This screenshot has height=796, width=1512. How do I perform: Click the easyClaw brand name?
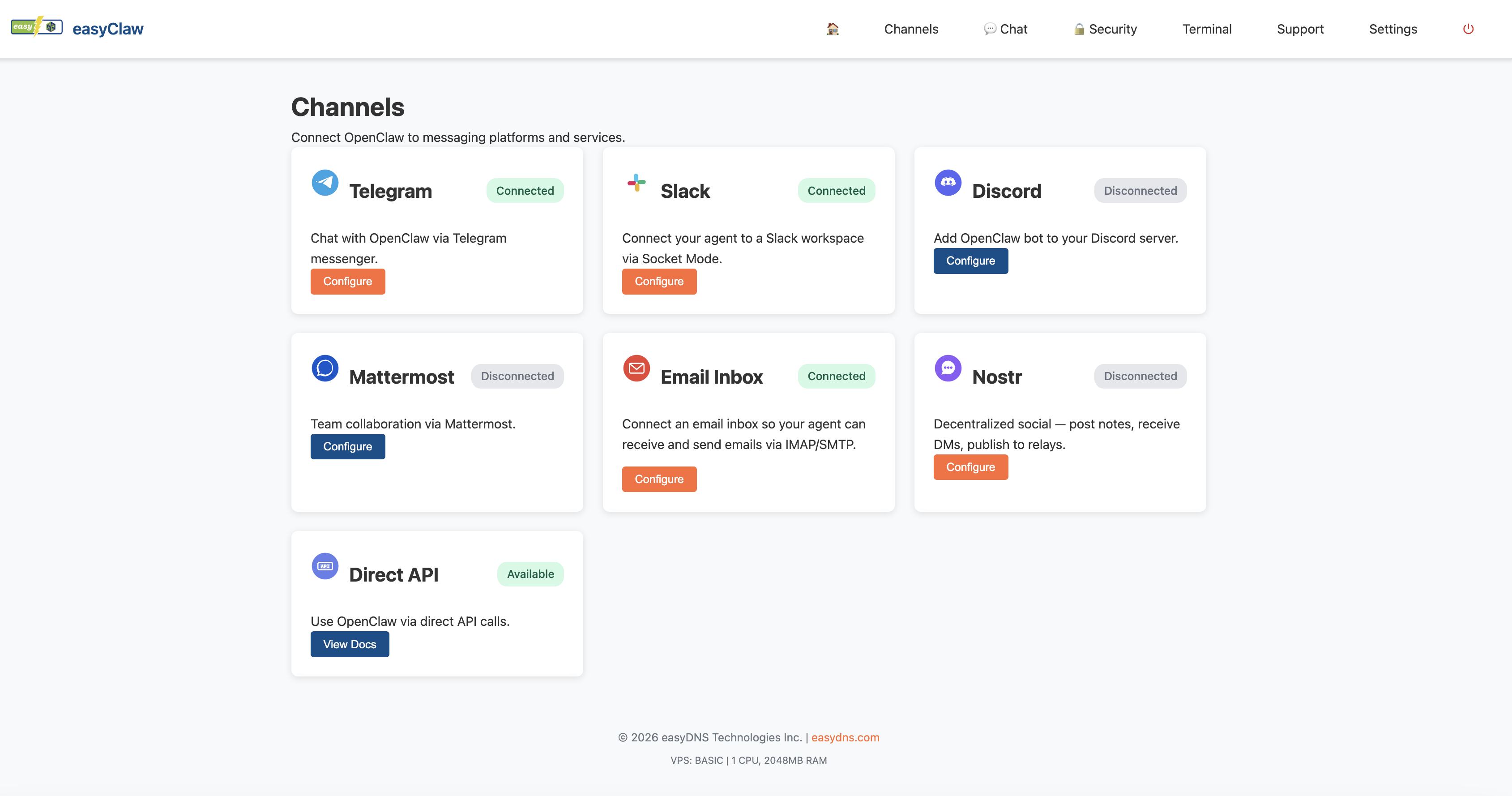click(108, 29)
